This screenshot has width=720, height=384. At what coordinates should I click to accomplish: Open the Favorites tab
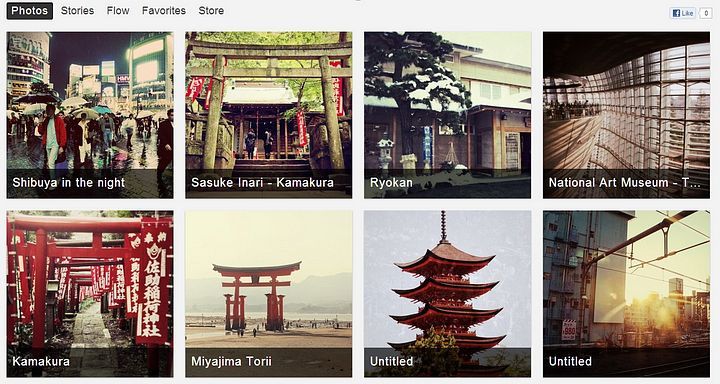click(164, 11)
